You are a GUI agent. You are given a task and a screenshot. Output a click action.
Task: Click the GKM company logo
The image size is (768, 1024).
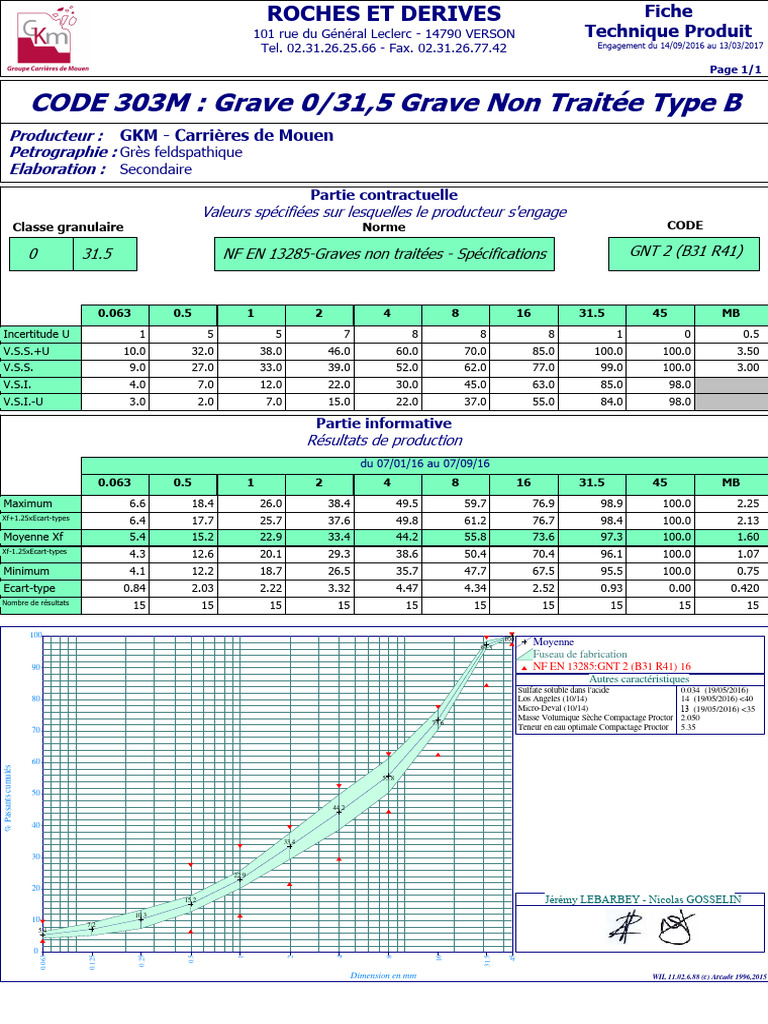click(x=41, y=38)
